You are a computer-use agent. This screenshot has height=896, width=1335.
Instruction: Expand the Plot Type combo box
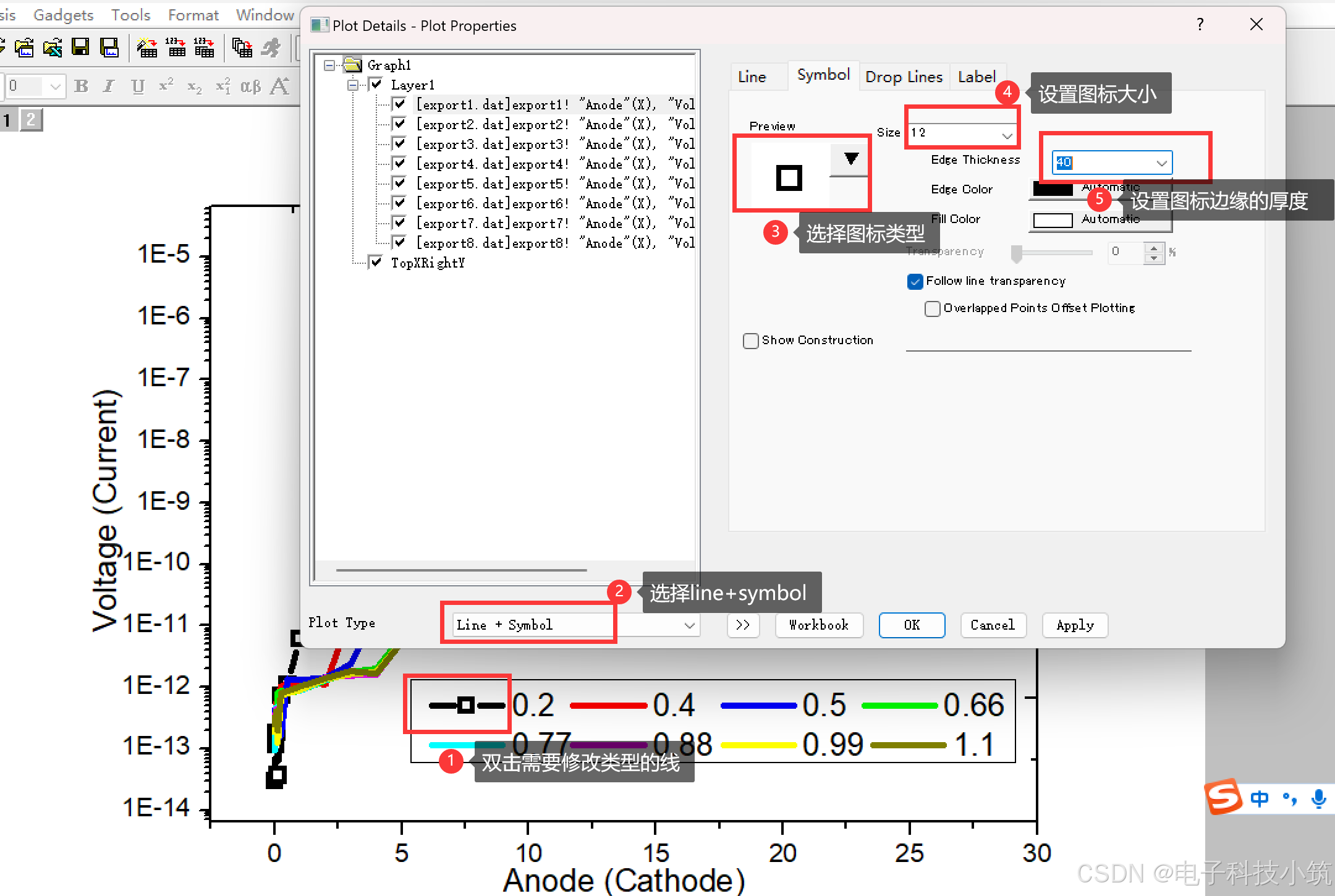point(689,625)
